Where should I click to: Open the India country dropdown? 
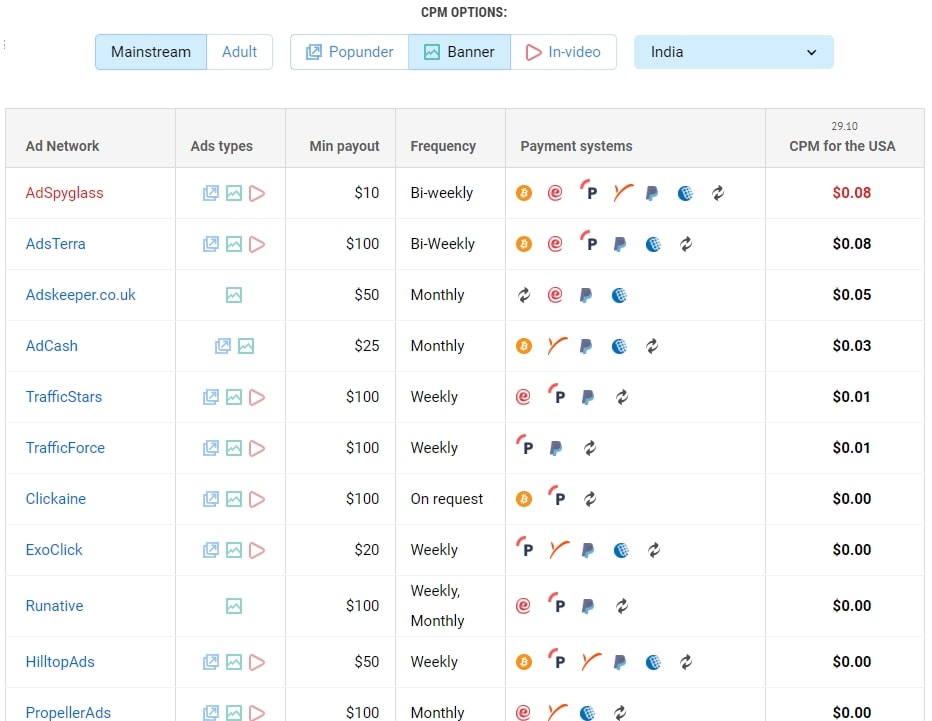[x=733, y=52]
